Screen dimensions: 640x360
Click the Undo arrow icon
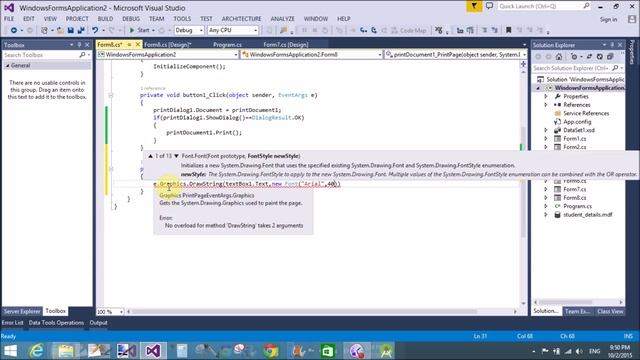pyautogui.click(x=95, y=30)
